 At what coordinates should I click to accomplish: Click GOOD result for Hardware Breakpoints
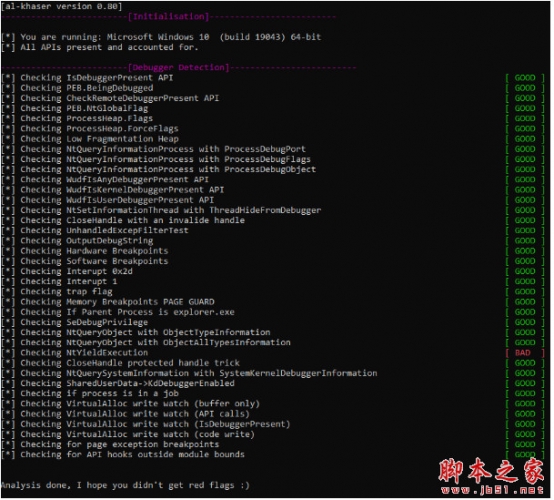(x=525, y=251)
